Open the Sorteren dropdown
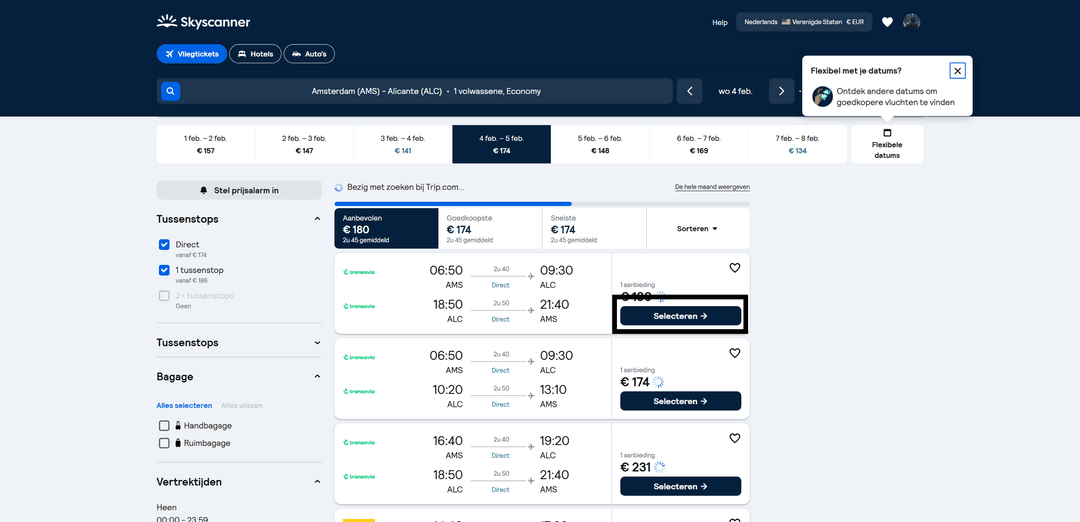The width and height of the screenshot is (1080, 522). pos(698,229)
